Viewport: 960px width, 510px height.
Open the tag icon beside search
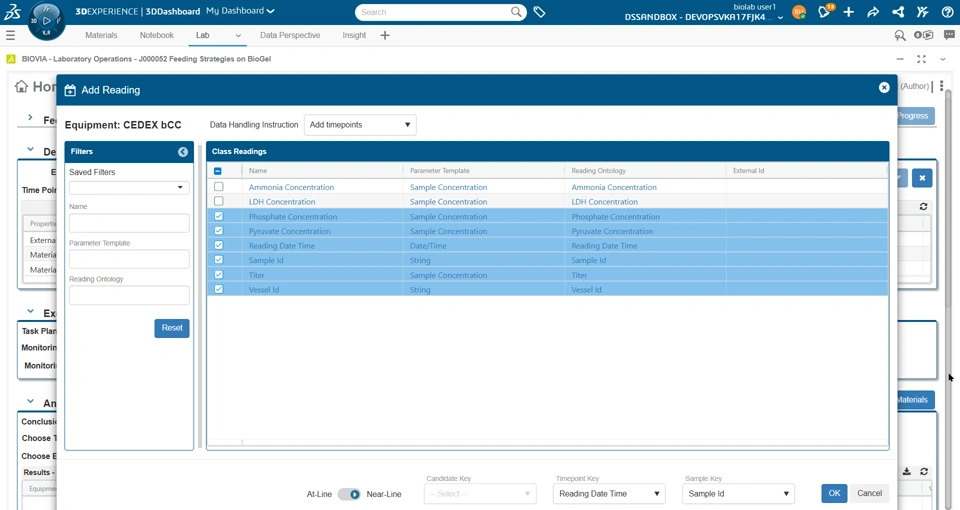click(539, 12)
